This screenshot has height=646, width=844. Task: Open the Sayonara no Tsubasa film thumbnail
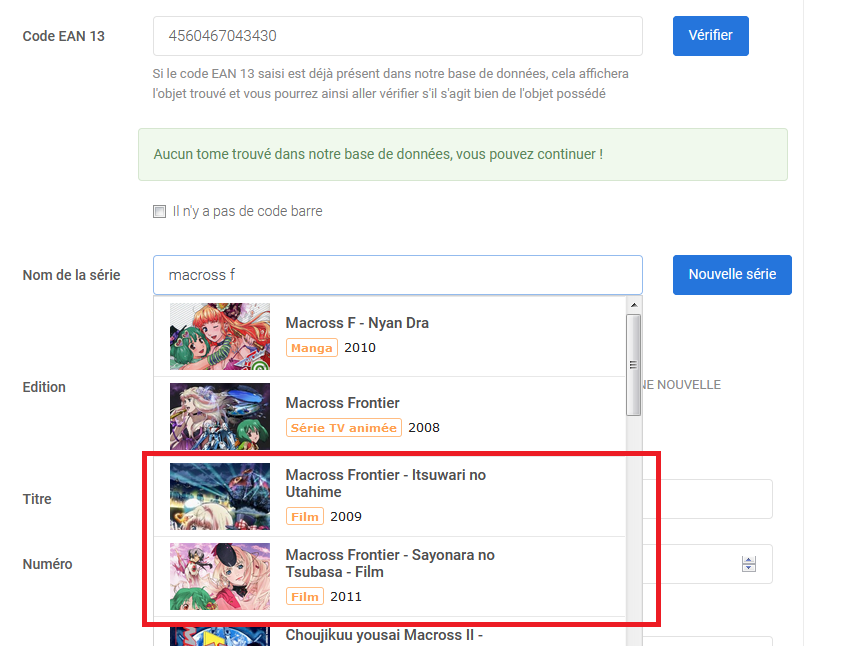pos(220,577)
